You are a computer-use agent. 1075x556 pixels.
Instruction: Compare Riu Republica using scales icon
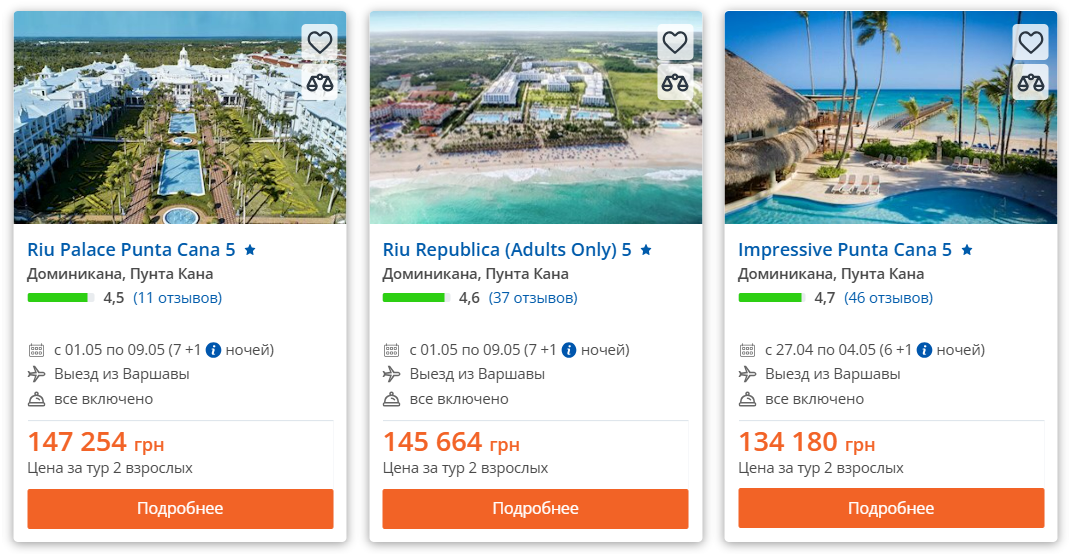(675, 82)
